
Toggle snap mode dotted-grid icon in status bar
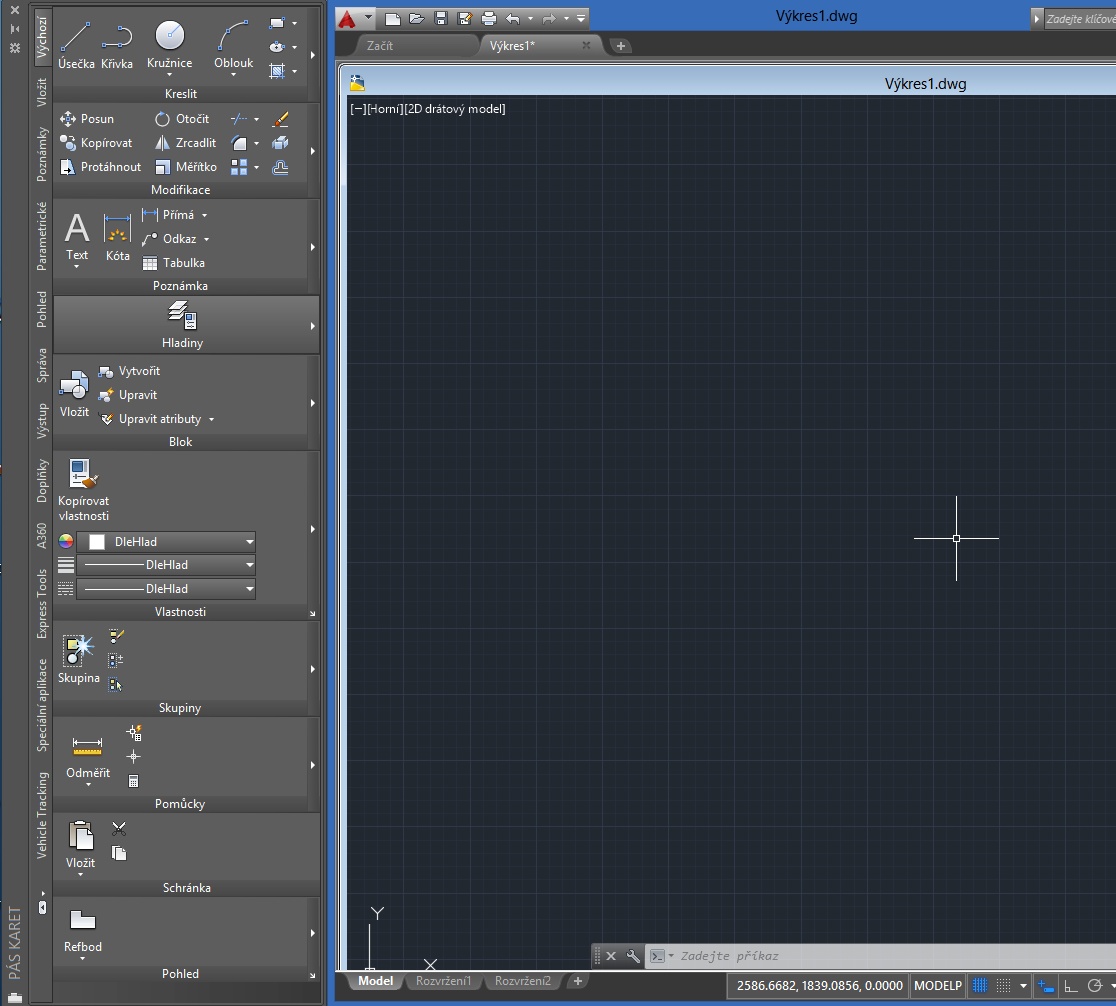pos(1004,986)
